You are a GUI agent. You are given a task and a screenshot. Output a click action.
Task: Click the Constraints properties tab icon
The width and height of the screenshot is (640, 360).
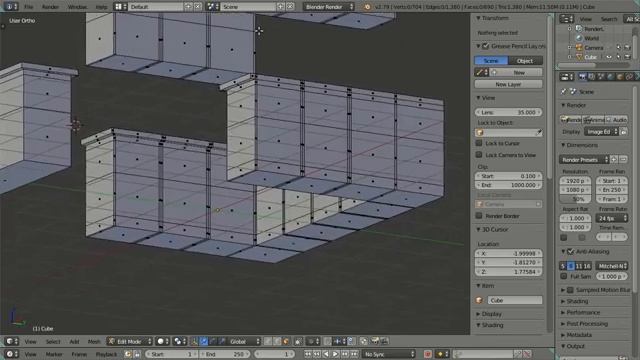pos(629,77)
